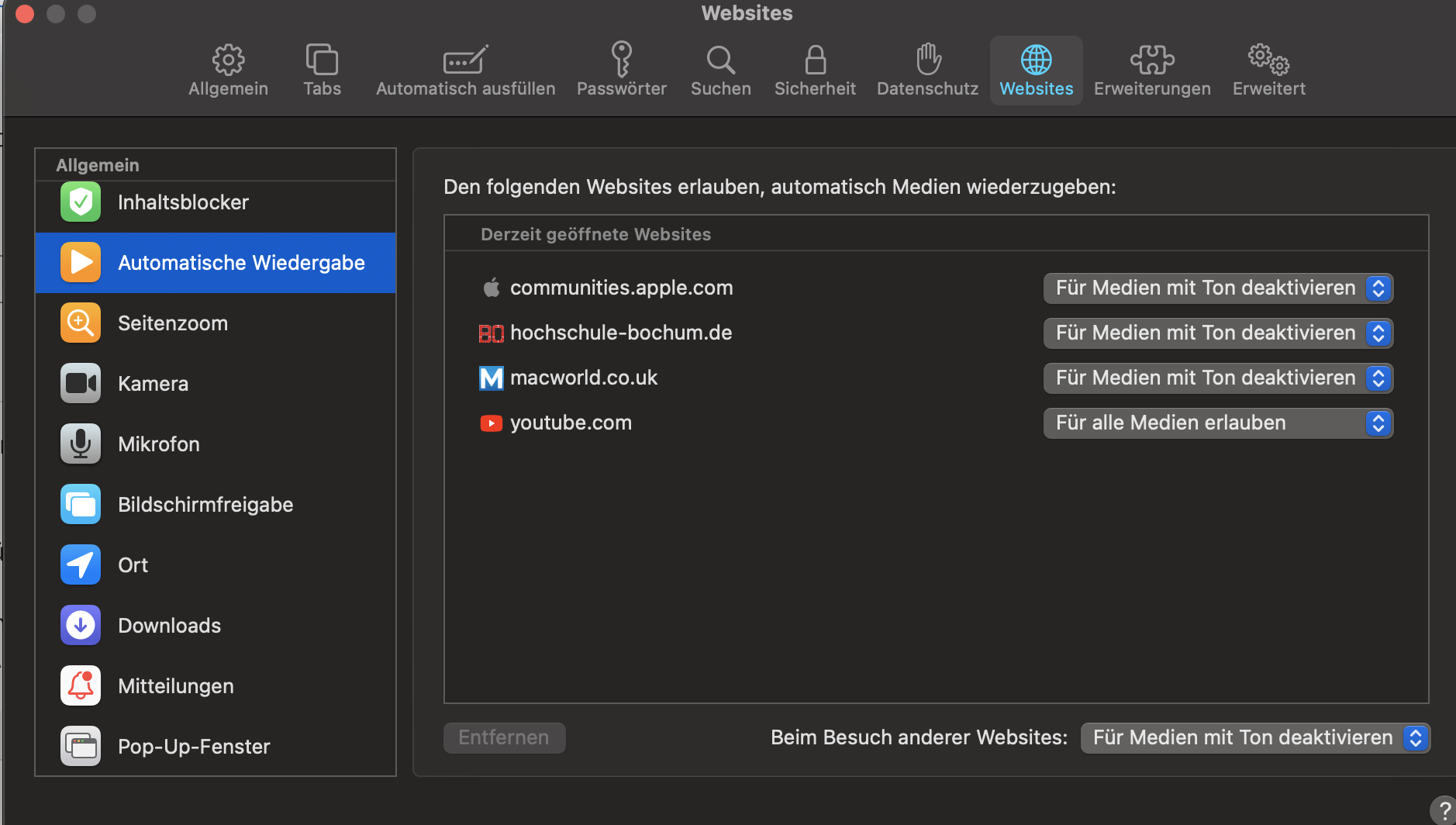This screenshot has width=1456, height=825.
Task: Click the Entfernen button
Action: 504,737
